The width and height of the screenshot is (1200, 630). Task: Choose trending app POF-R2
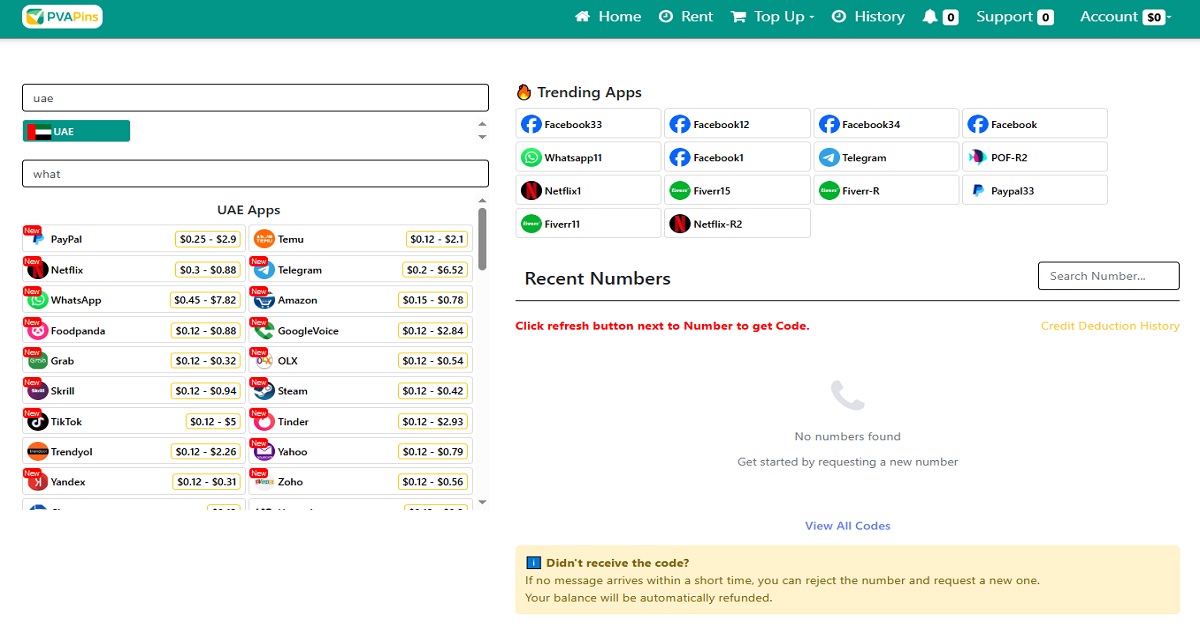click(1035, 157)
